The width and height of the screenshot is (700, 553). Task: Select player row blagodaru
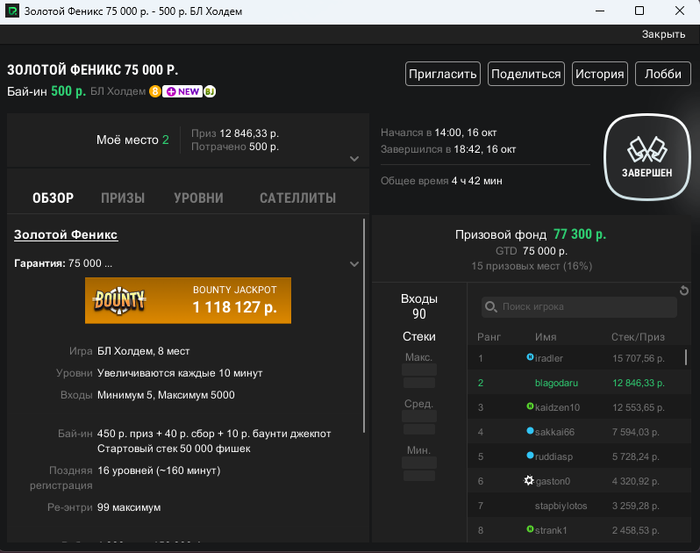[x=579, y=383]
